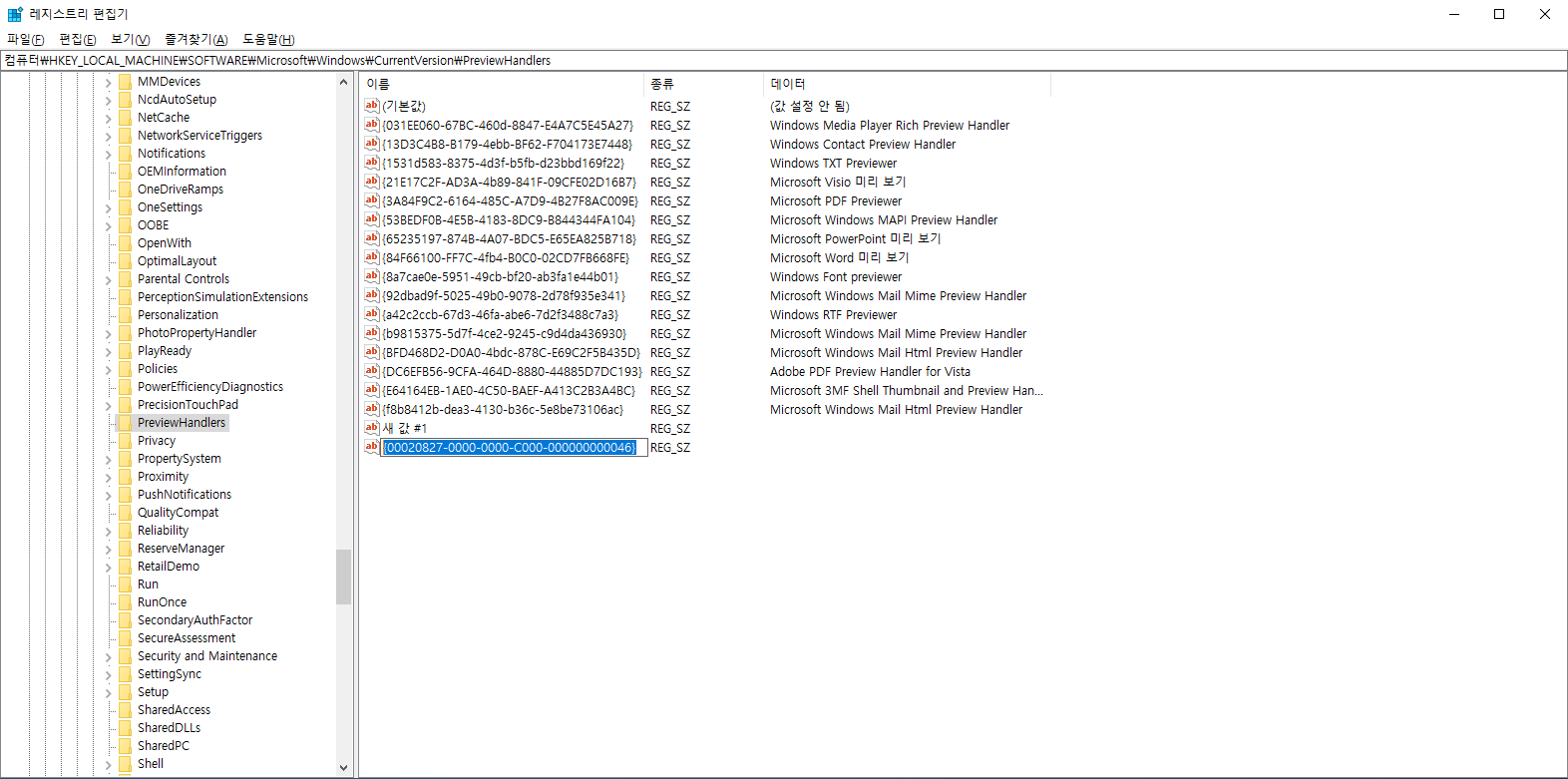The width and height of the screenshot is (1568, 779).
Task: Click 'Windows Font previewer' data cell
Action: 836,276
